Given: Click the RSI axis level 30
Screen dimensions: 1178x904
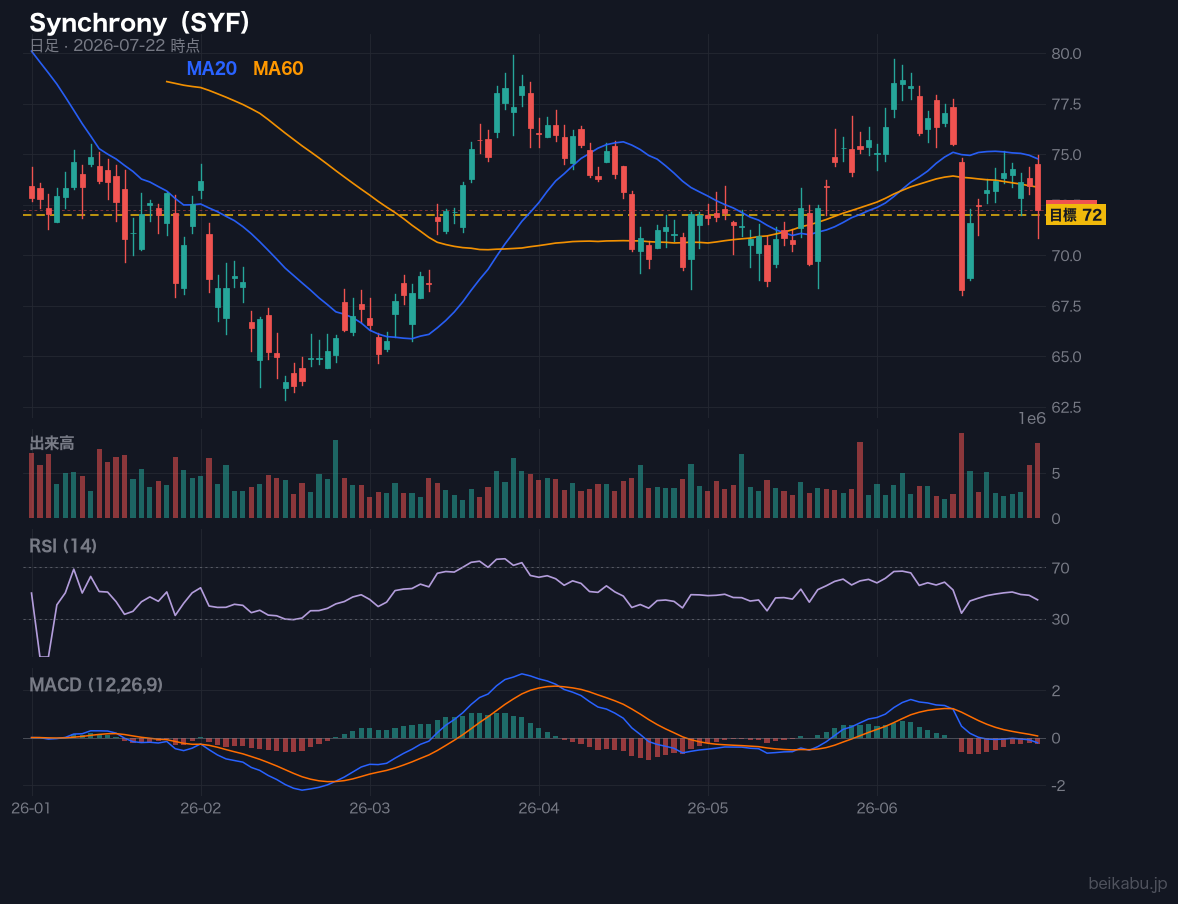Looking at the screenshot, I should (1060, 619).
